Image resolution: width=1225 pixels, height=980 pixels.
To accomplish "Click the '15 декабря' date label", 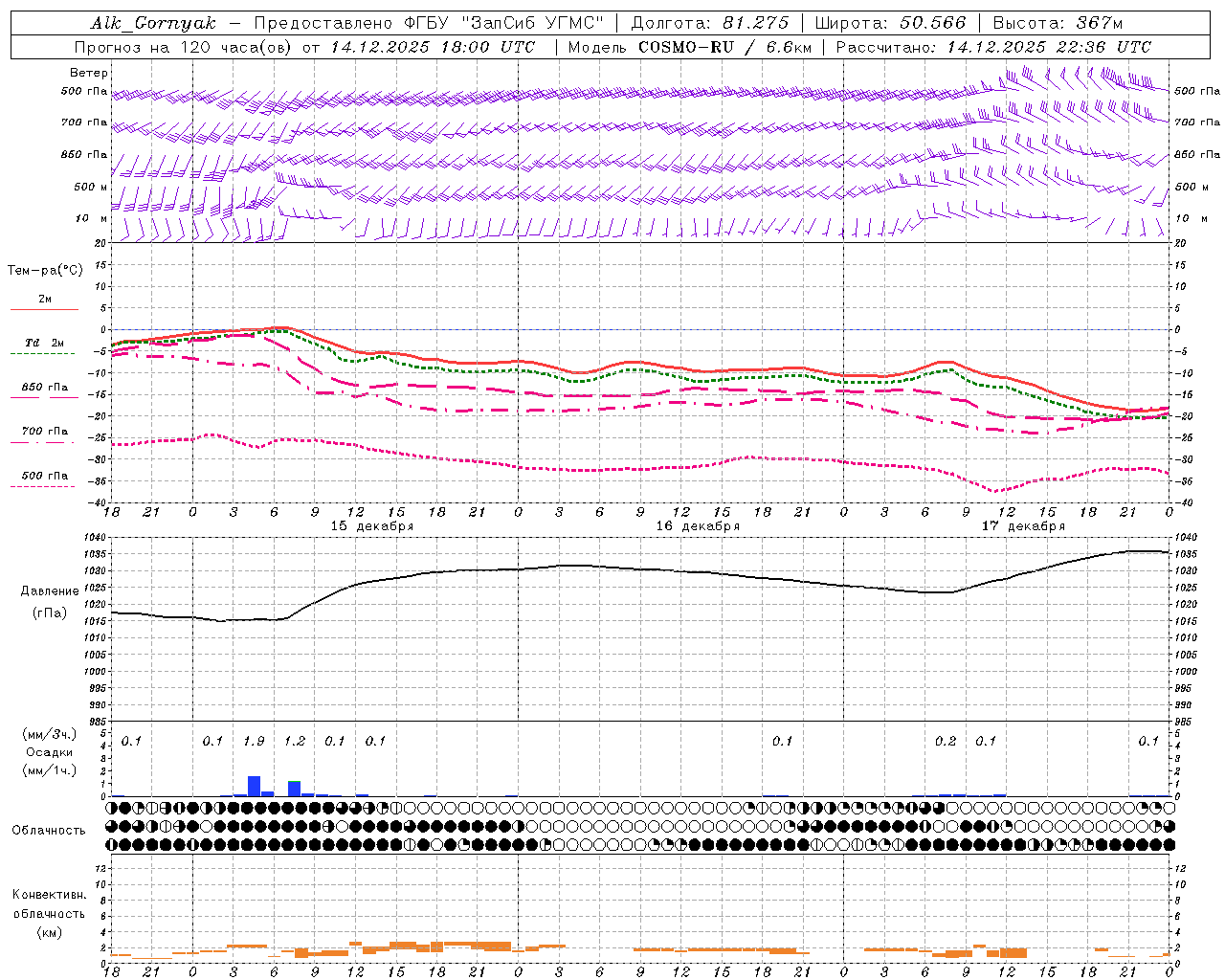I will (372, 526).
